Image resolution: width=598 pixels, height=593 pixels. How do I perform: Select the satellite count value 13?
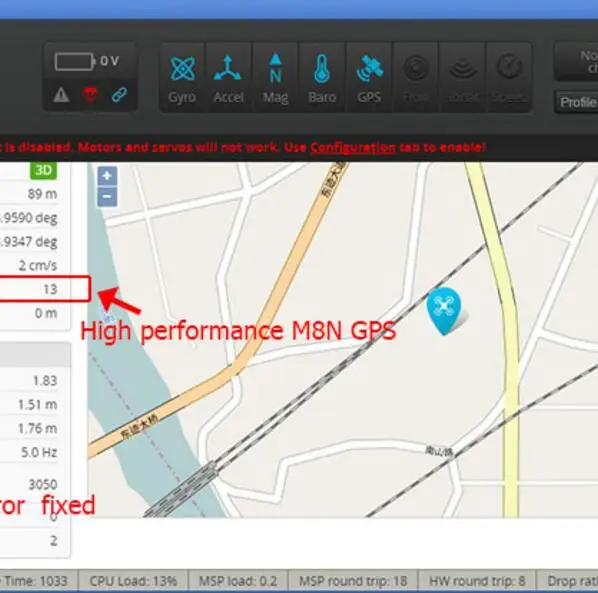(50, 289)
